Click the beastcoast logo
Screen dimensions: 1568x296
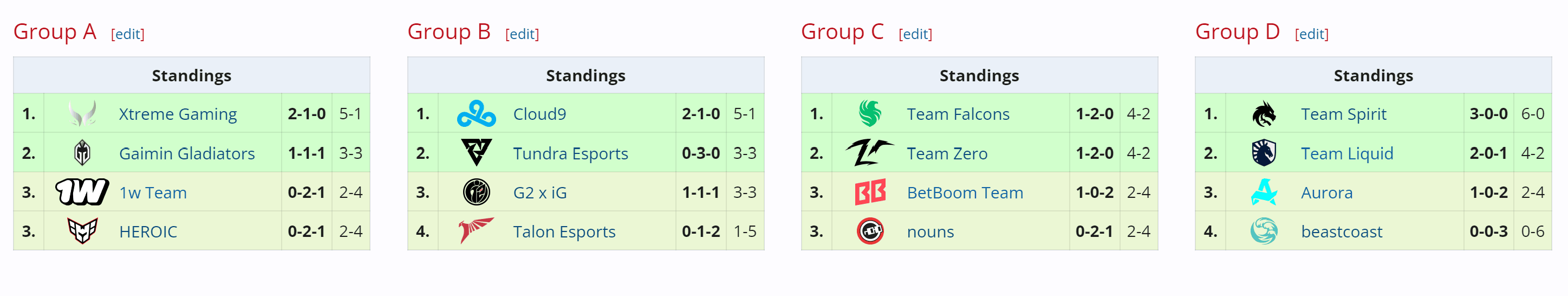point(1264,231)
